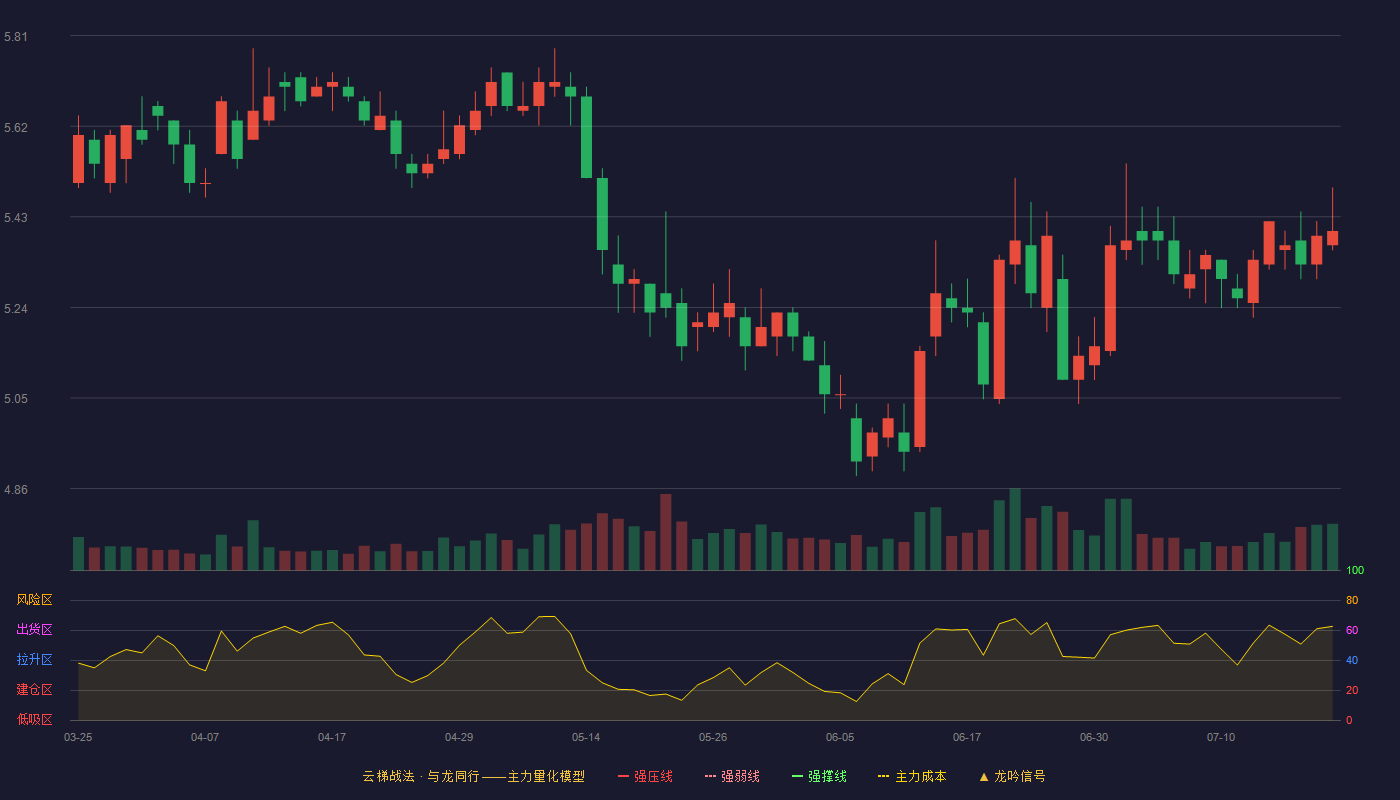Click the 40 indicator scale label

[1352, 660]
